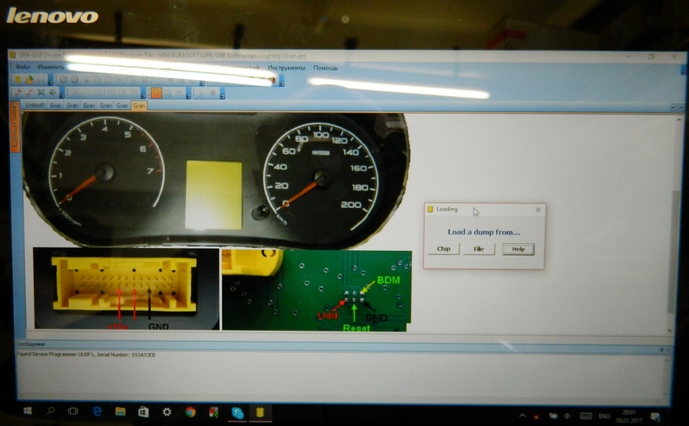Open the Изменить menu
This screenshot has height=426, width=689.
(51, 67)
